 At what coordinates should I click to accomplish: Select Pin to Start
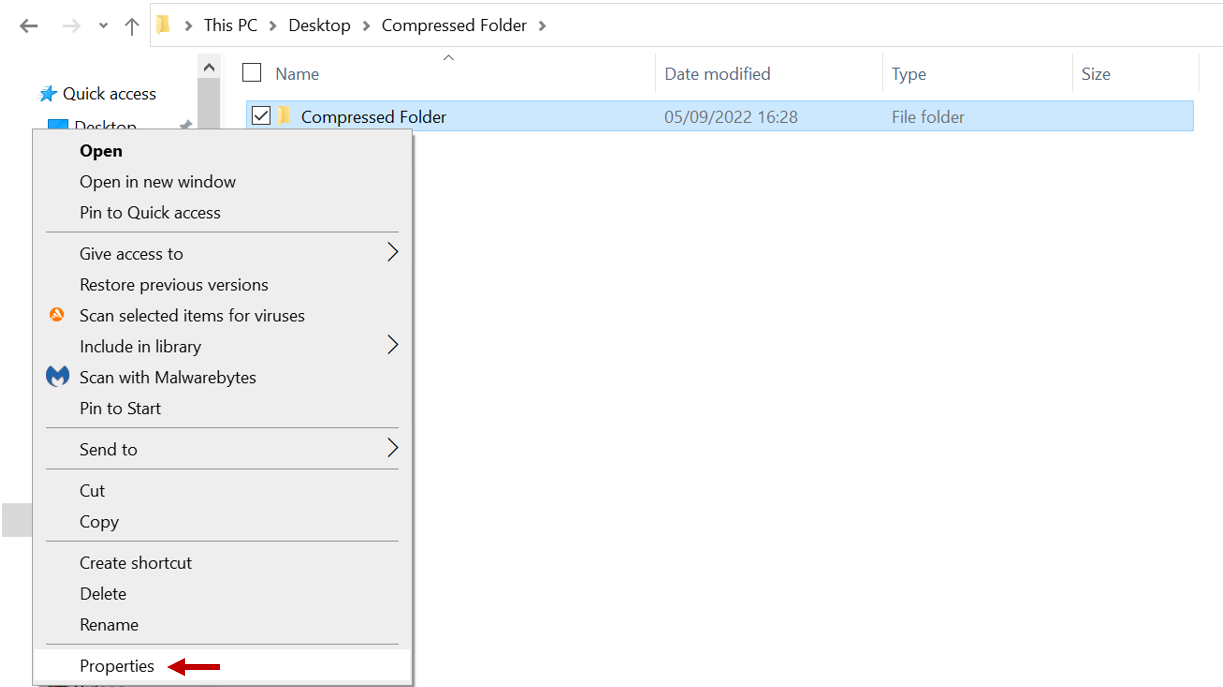point(222,409)
